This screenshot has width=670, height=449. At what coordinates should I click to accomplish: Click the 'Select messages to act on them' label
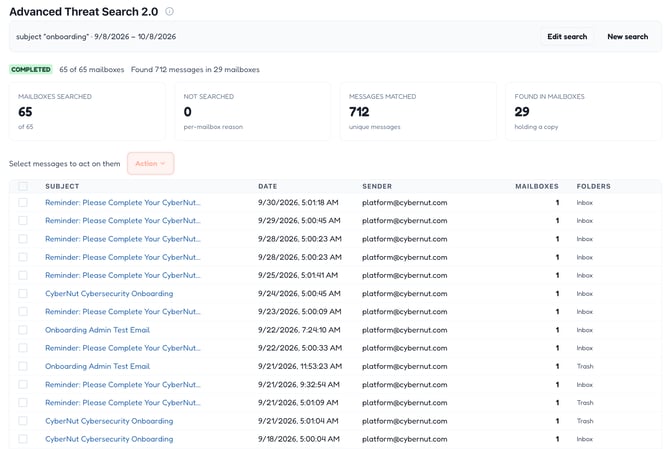tap(65, 164)
